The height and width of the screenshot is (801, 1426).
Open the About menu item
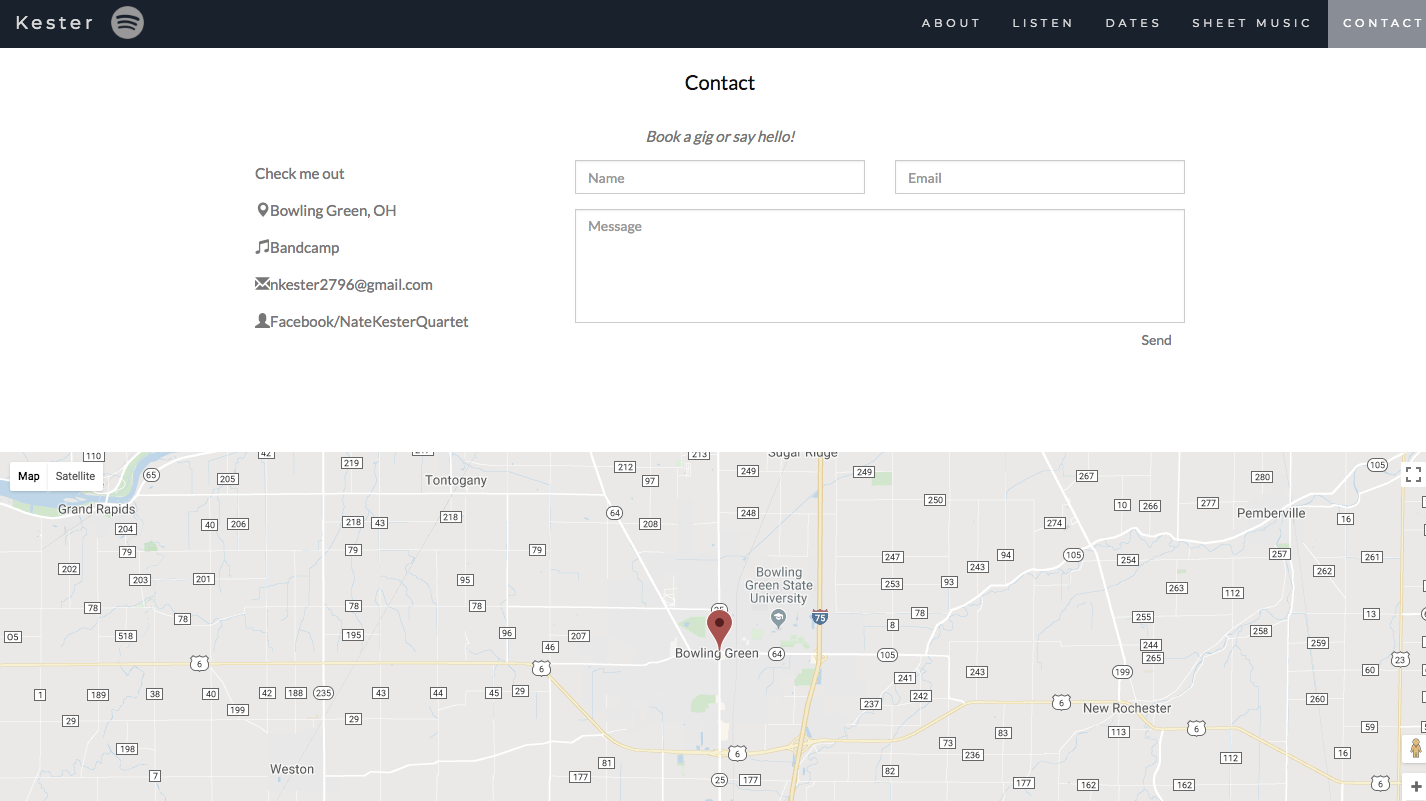[951, 23]
